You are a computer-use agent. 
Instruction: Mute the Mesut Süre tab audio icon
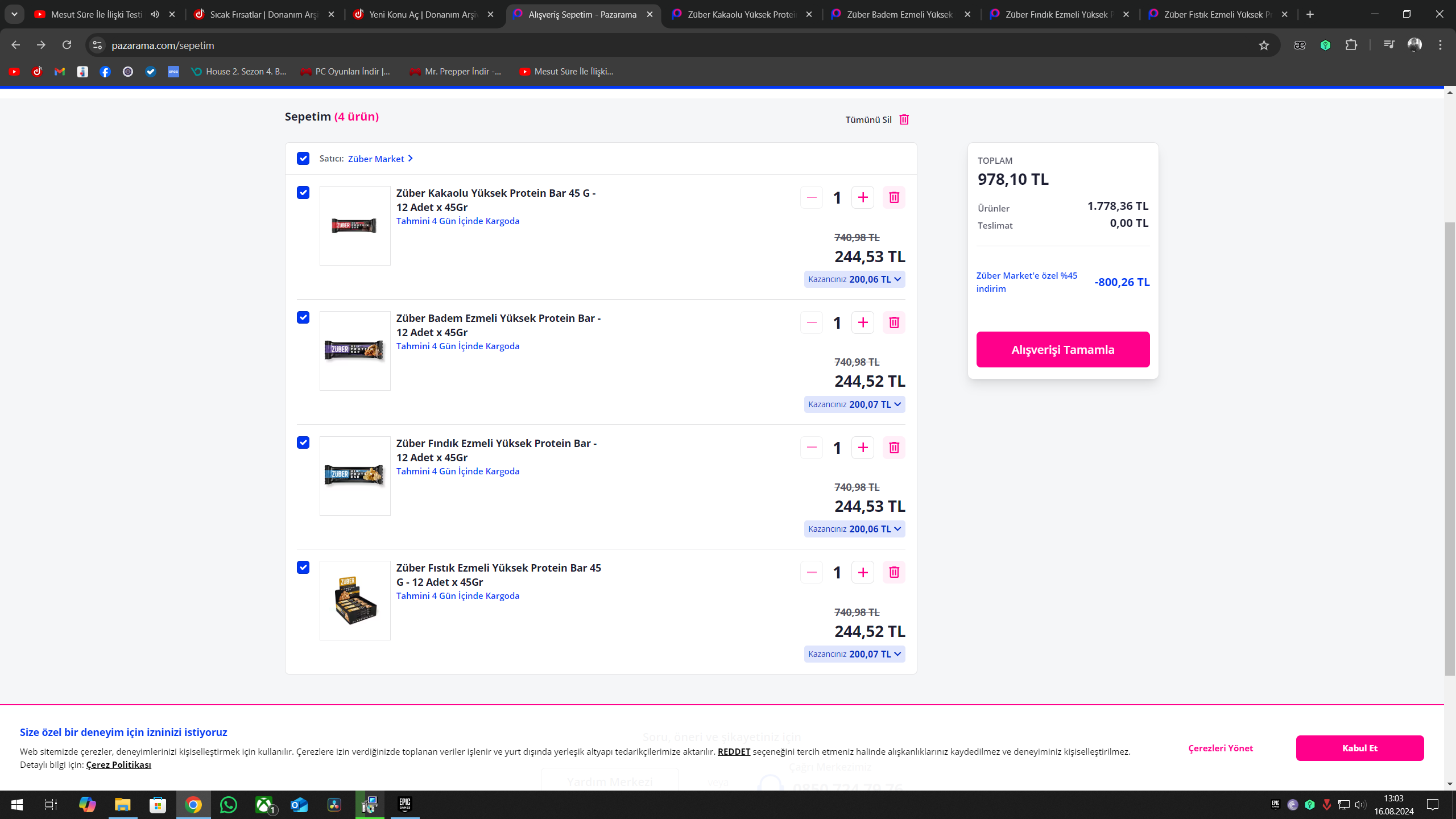155,14
